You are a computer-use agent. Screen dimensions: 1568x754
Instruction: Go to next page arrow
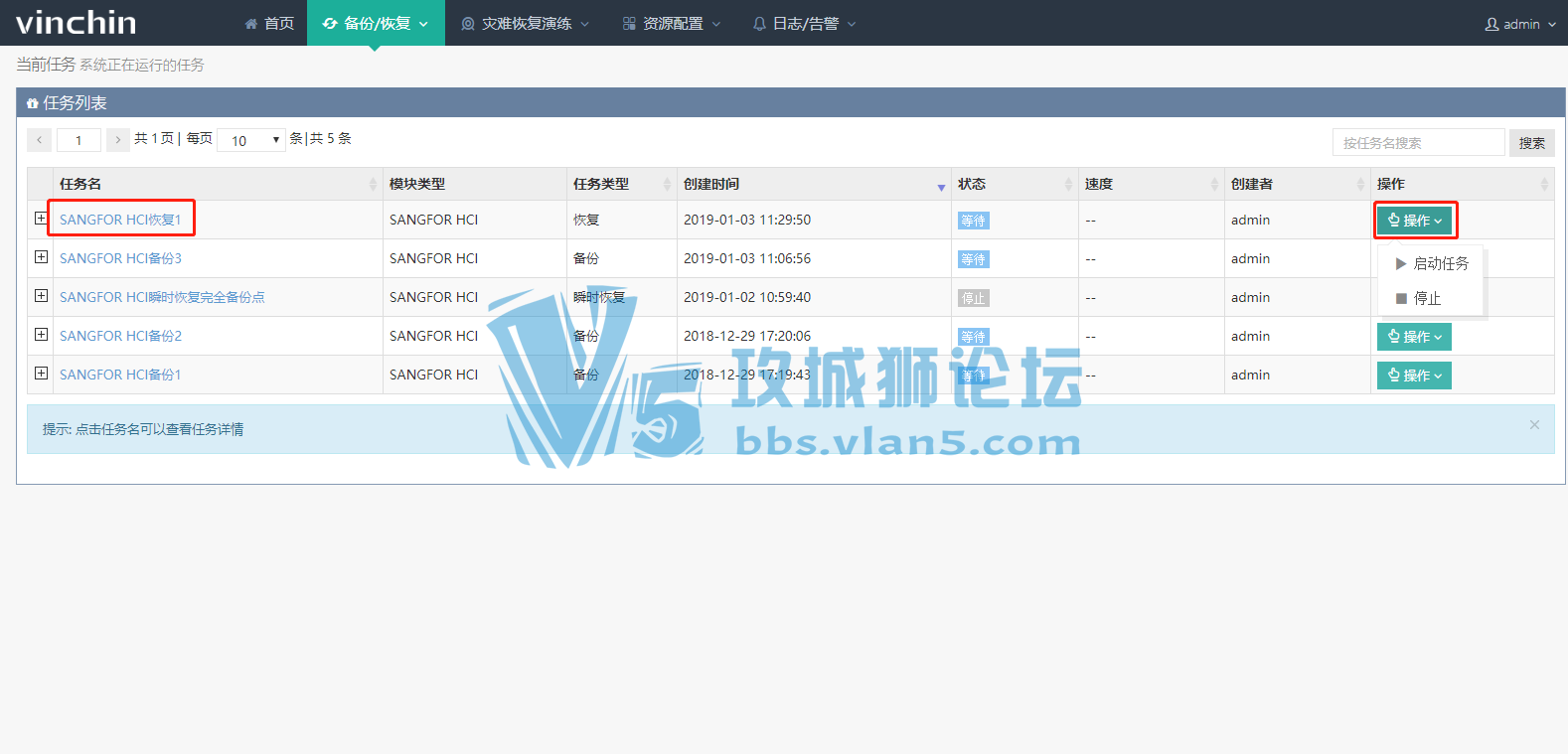pyautogui.click(x=117, y=140)
